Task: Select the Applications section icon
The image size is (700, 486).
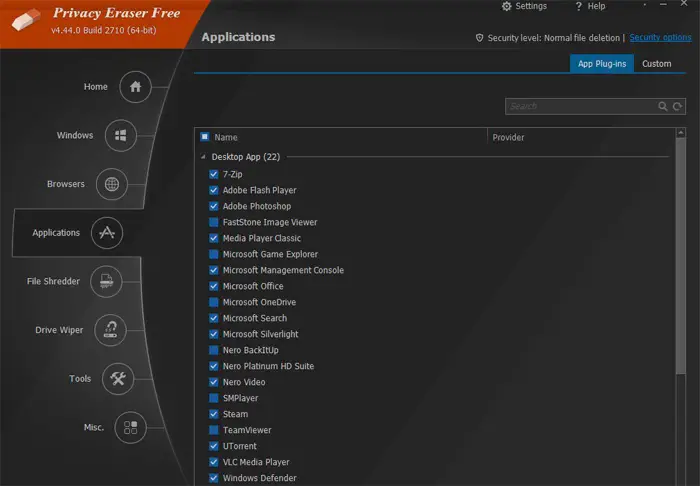Action: pos(107,233)
